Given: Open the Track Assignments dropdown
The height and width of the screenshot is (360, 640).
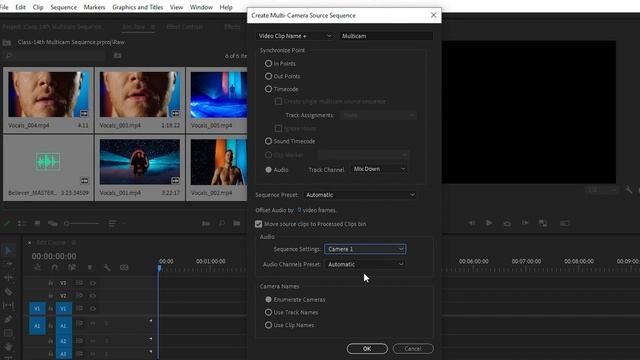Looking at the screenshot, I should click(378, 115).
